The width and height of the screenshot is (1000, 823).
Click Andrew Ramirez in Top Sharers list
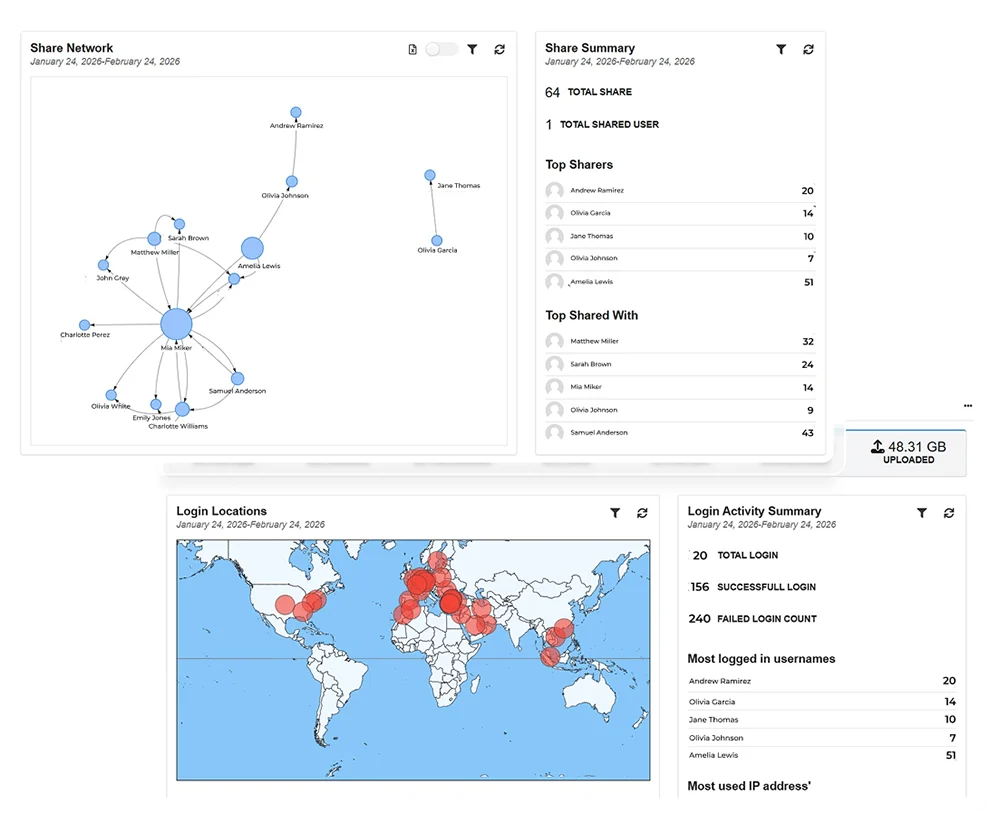point(595,190)
